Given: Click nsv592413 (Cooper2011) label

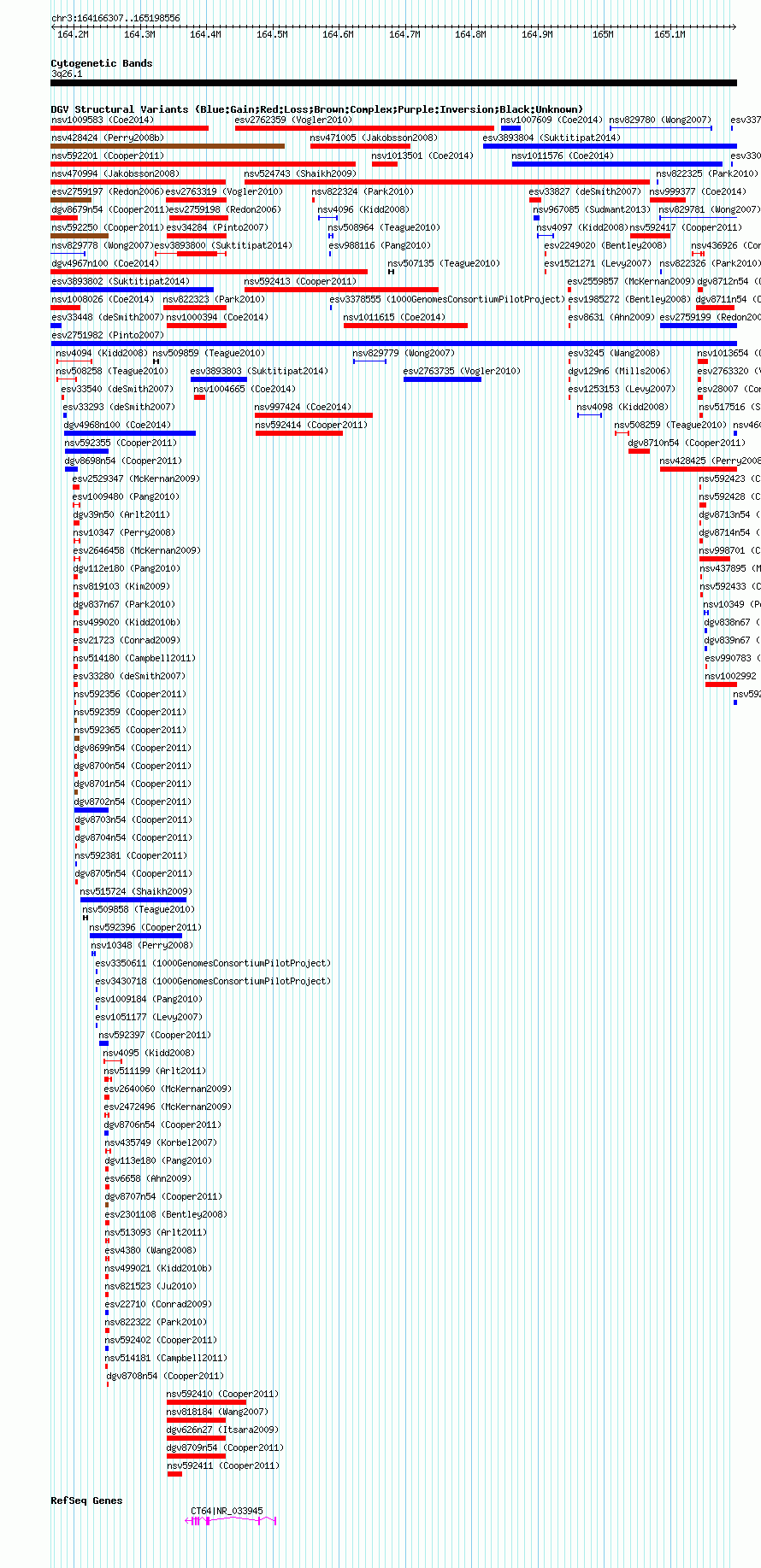Looking at the screenshot, I should coord(300,281).
